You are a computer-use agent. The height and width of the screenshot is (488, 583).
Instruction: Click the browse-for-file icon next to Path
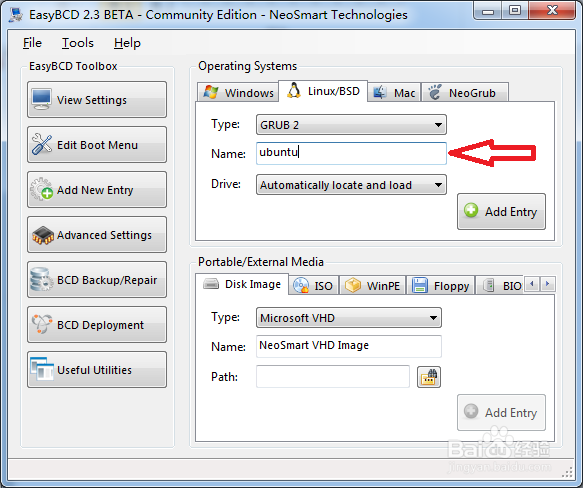[429, 377]
